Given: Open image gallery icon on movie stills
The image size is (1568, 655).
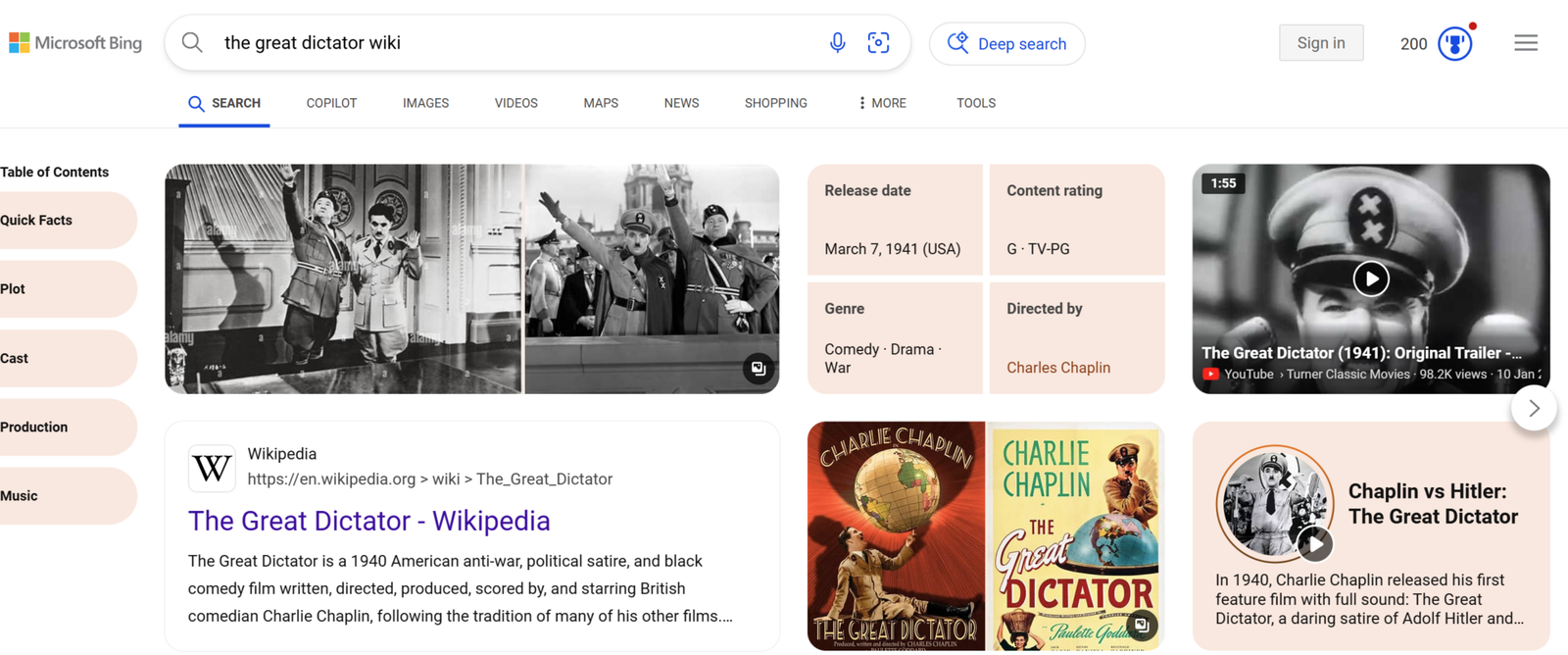Looking at the screenshot, I should point(758,369).
